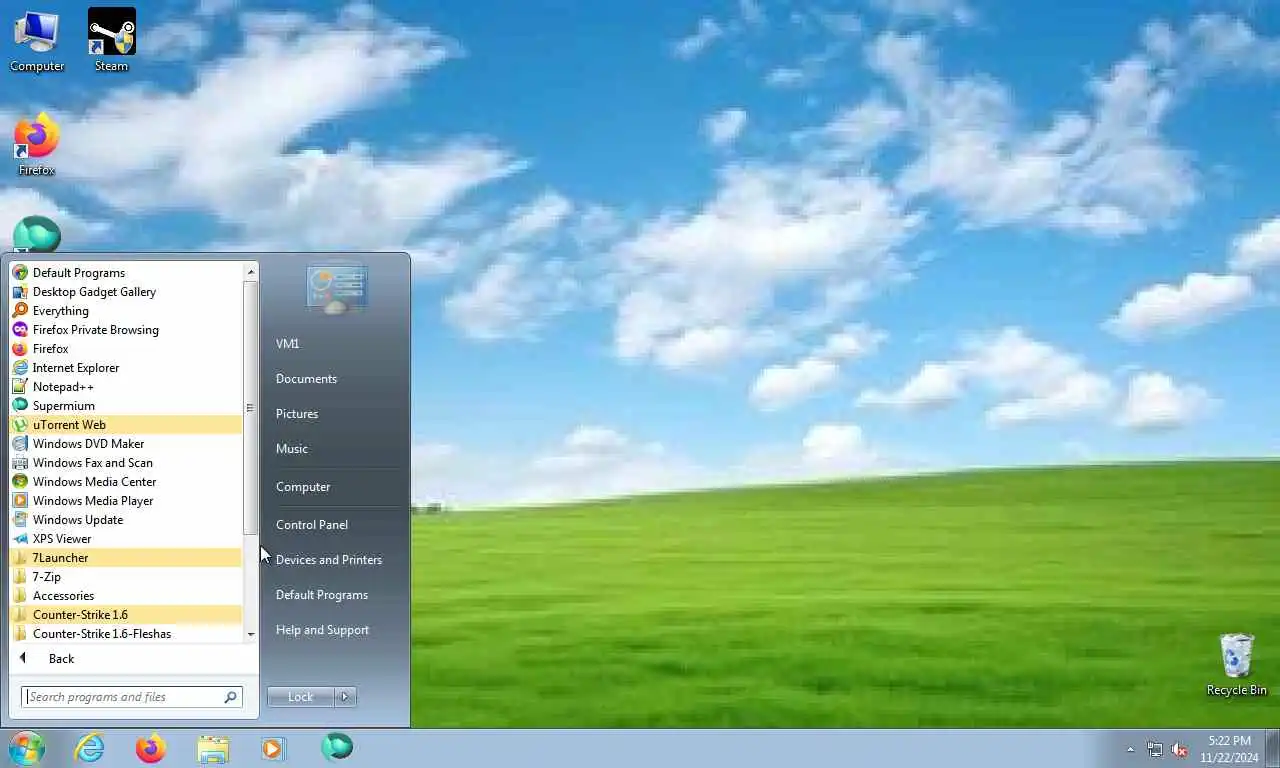Click the programs list scroll up arrow
The height and width of the screenshot is (768, 1280).
tap(251, 271)
